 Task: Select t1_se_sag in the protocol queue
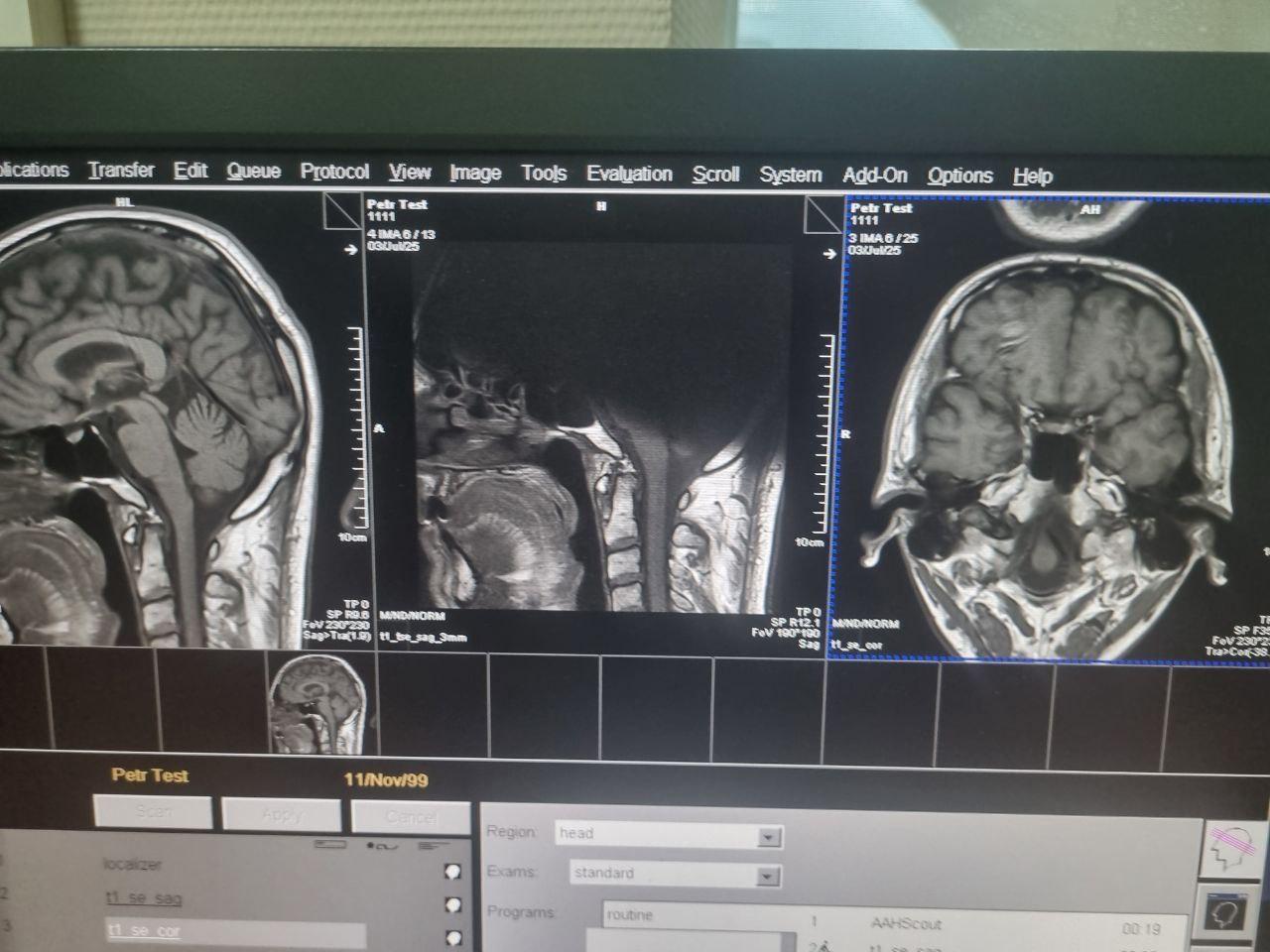(144, 898)
